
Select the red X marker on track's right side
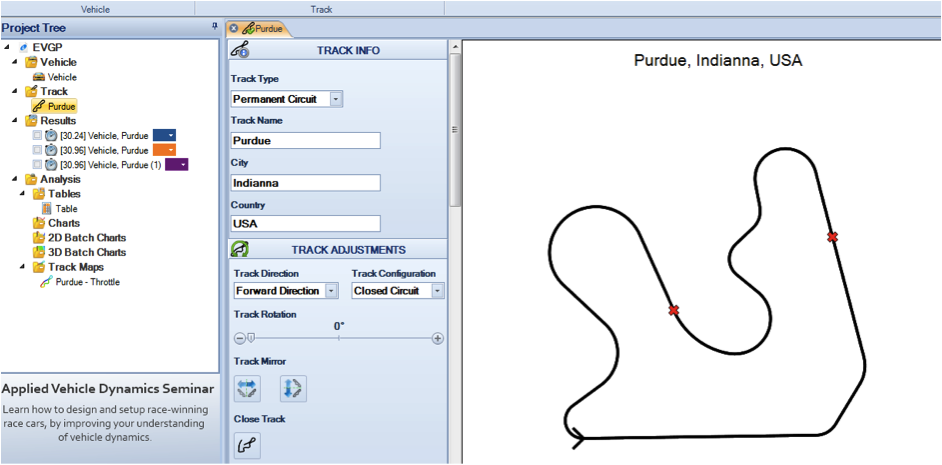point(832,237)
